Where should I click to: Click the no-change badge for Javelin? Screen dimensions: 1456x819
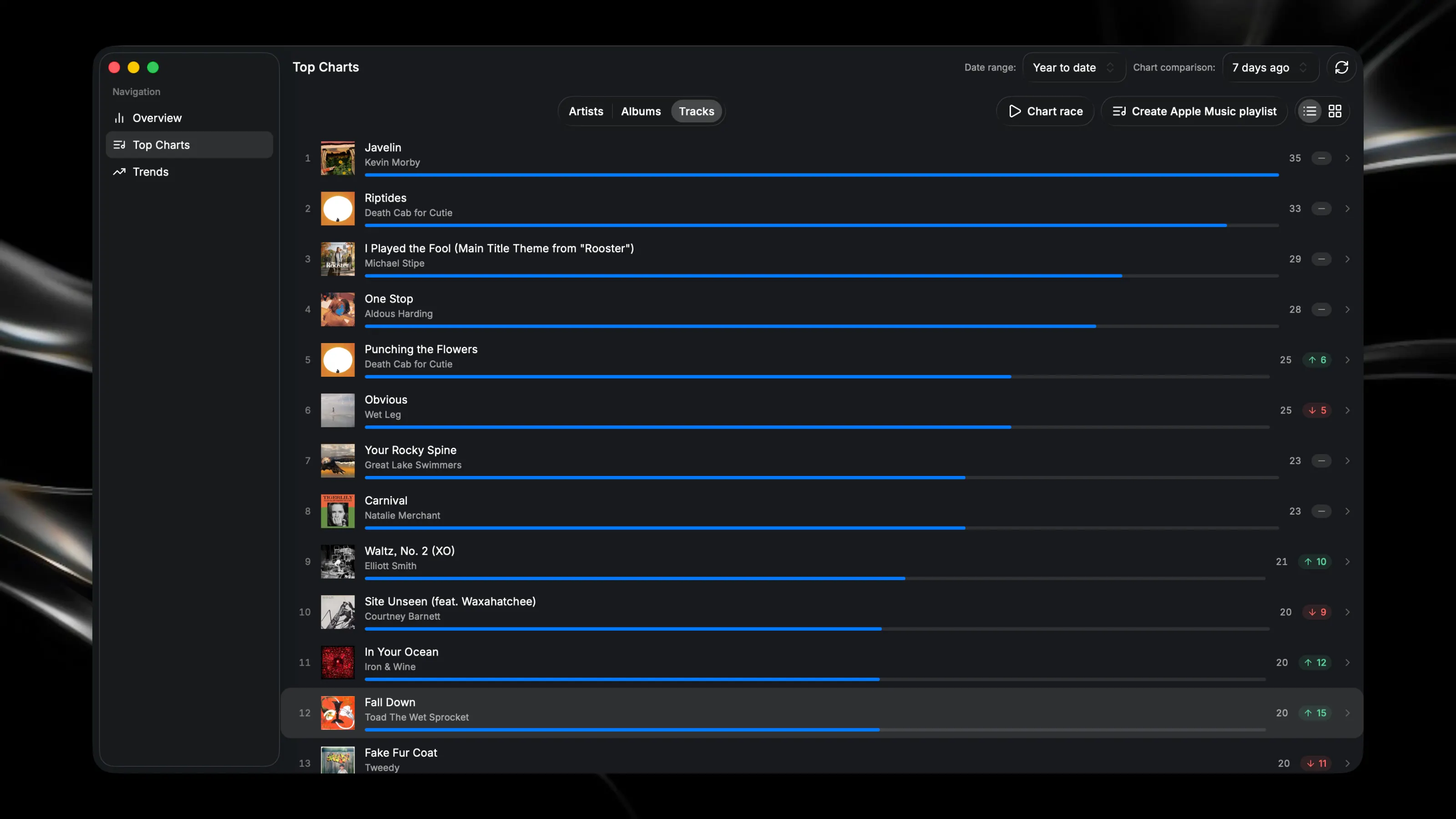pos(1321,158)
